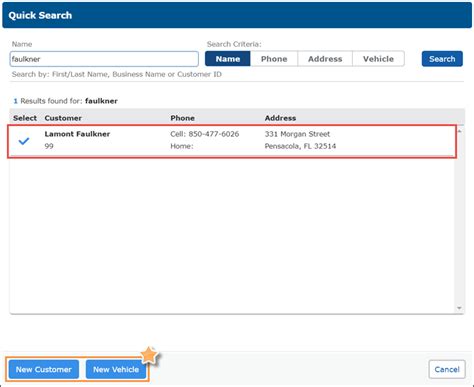This screenshot has height=387, width=474.
Task: Click the Customer column header
Action: coord(63,118)
